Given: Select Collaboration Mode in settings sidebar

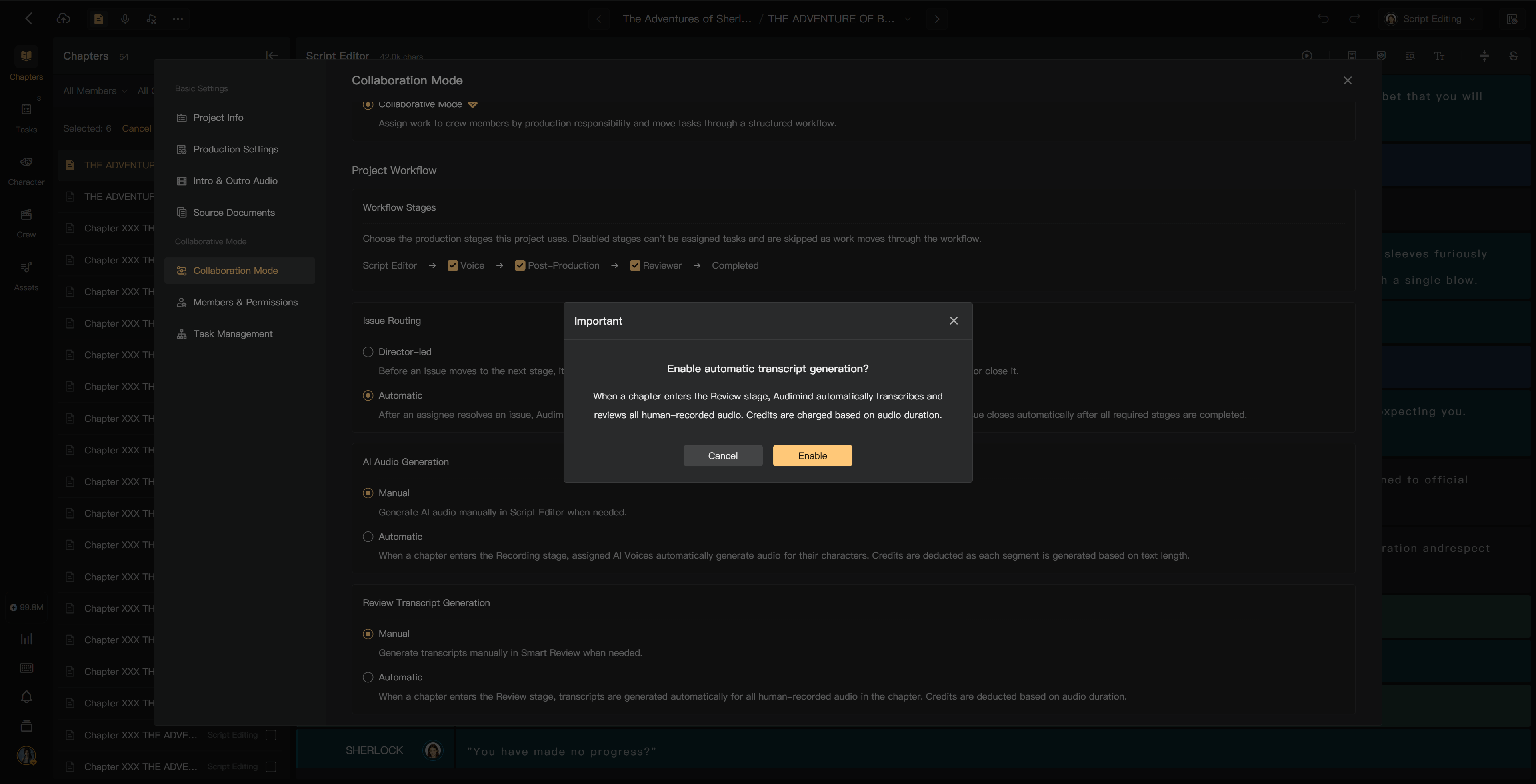Looking at the screenshot, I should coord(240,271).
